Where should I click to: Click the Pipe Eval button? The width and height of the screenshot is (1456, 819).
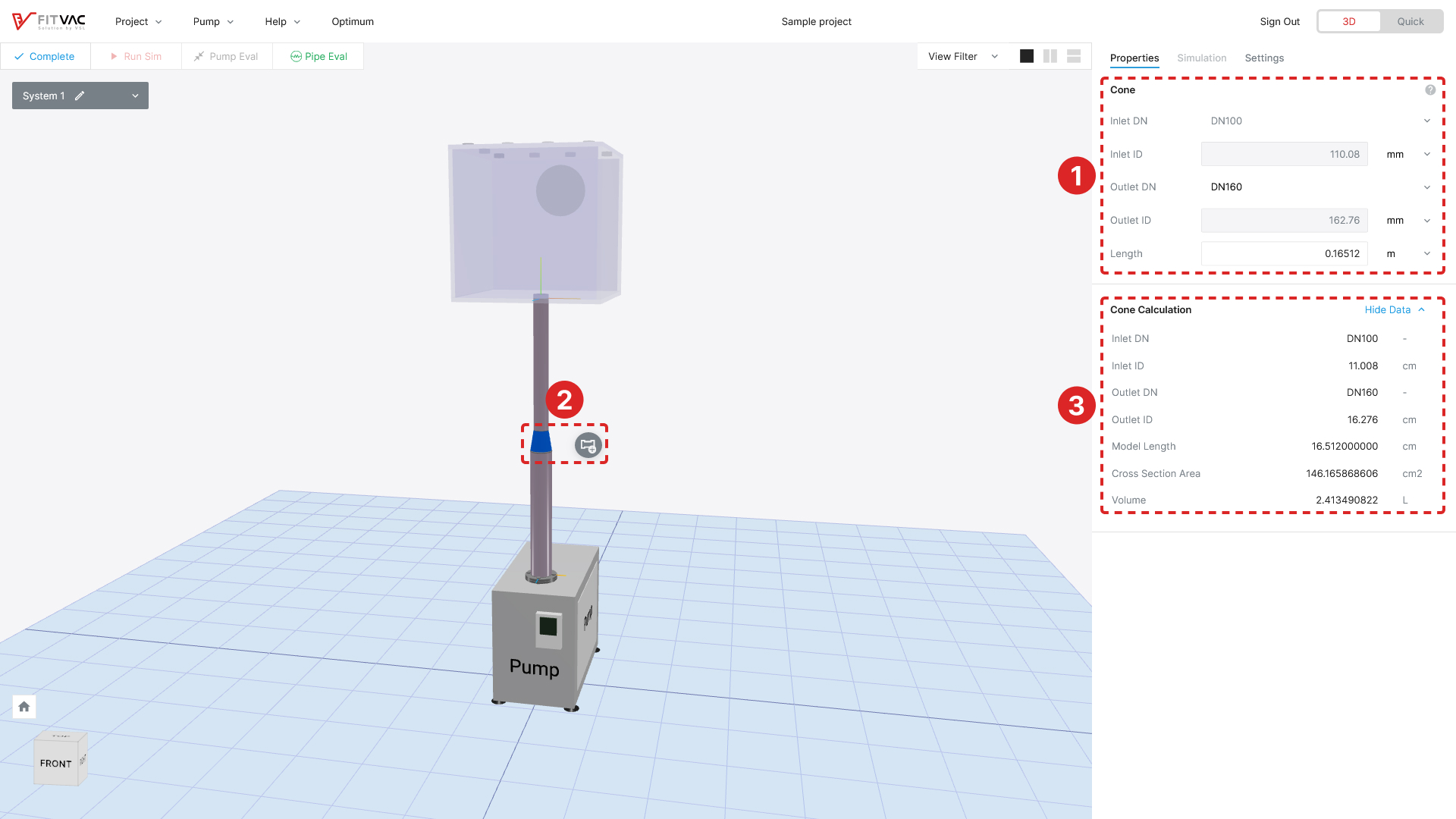pos(318,56)
